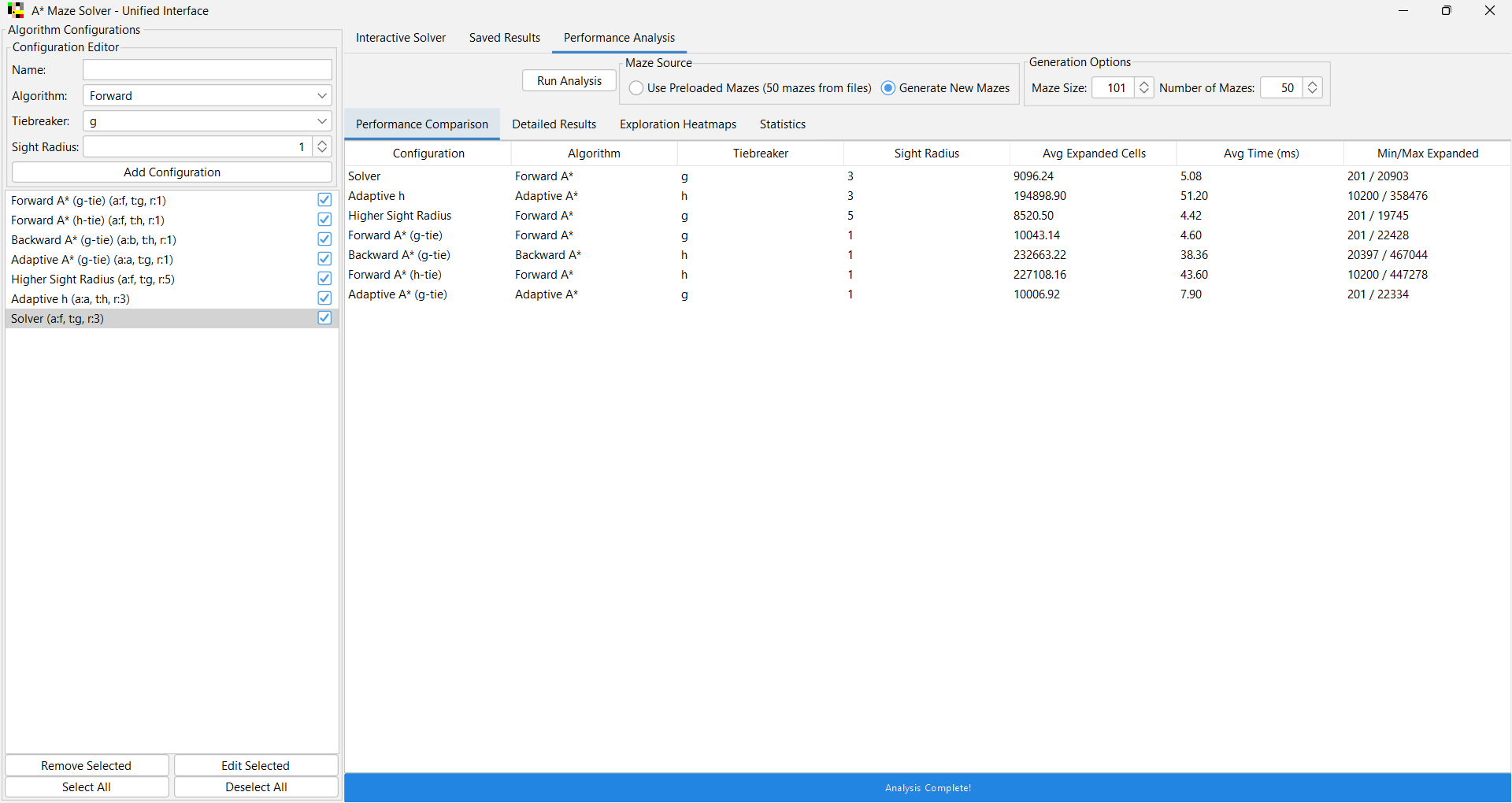Click the A* Maze Solver app icon

(x=16, y=10)
